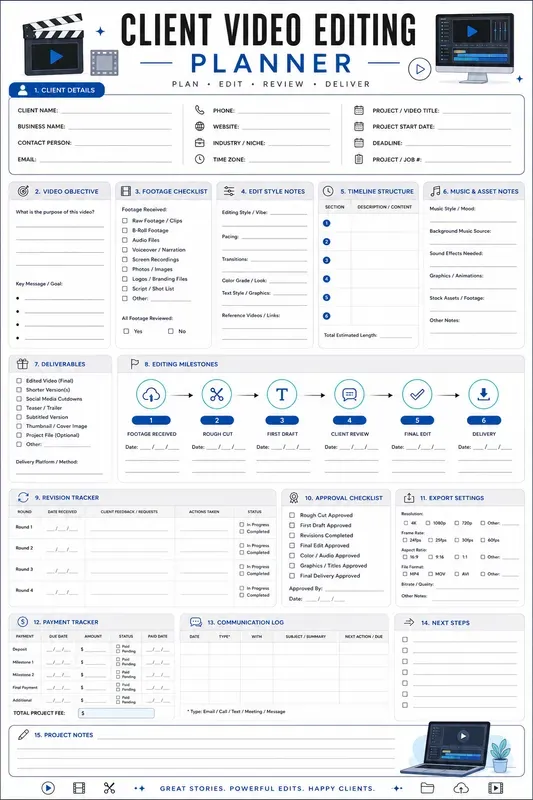Image resolution: width=533 pixels, height=800 pixels.
Task: Click the download Delivery milestone icon
Action: [x=484, y=394]
